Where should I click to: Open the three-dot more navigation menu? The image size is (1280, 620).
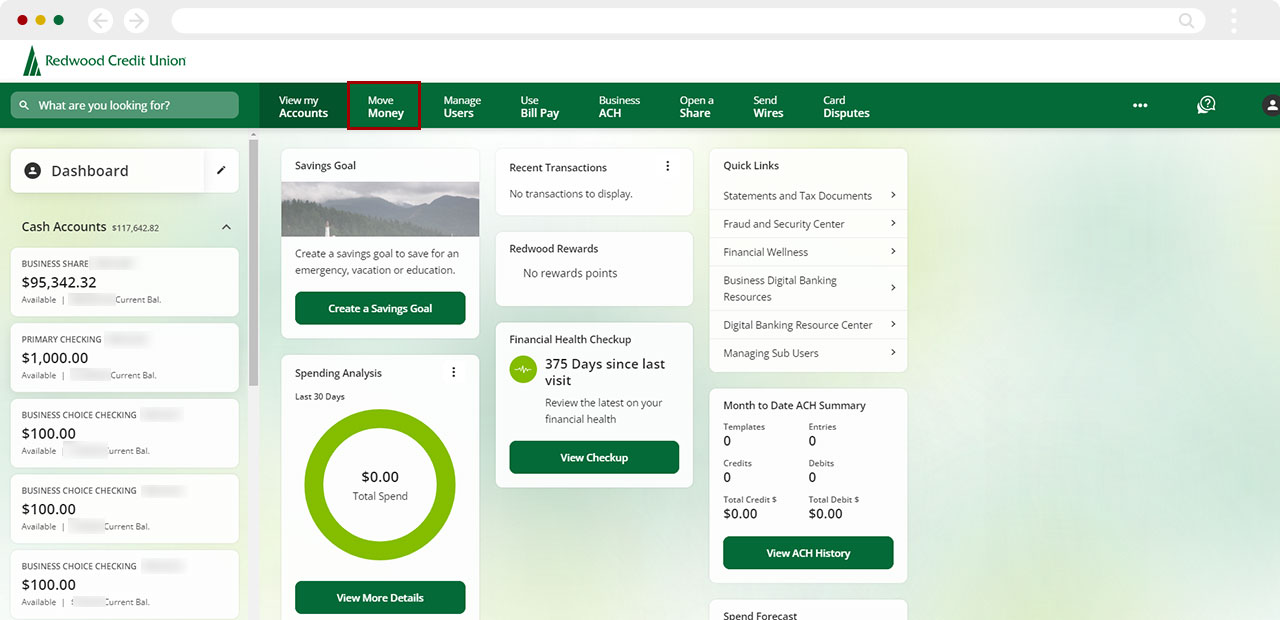point(1140,105)
